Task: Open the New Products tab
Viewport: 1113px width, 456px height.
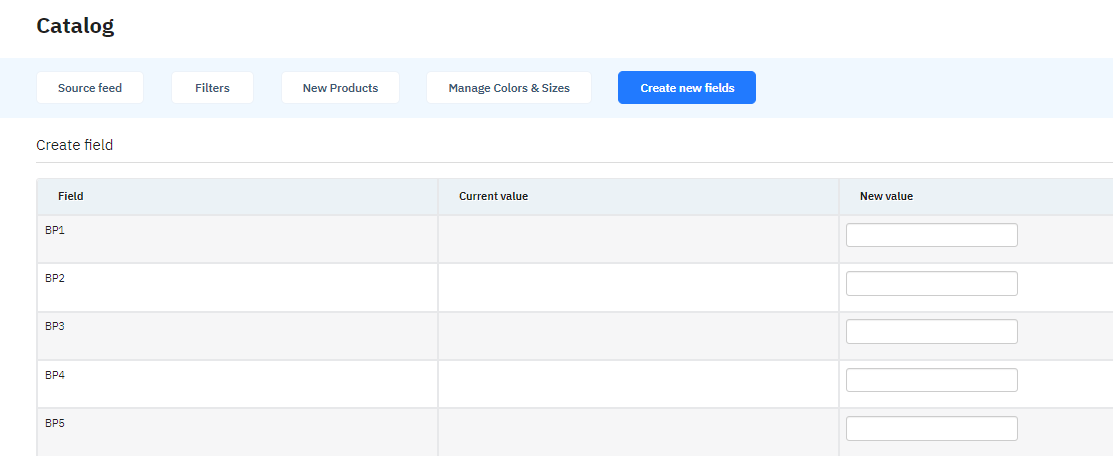Action: coord(340,88)
